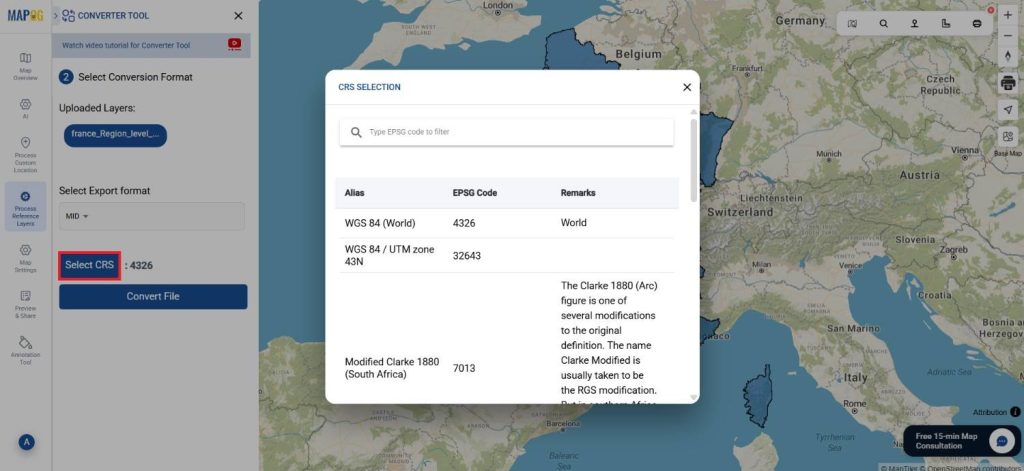Open the AI tool in sidebar
The width and height of the screenshot is (1024, 471).
tap(25, 108)
